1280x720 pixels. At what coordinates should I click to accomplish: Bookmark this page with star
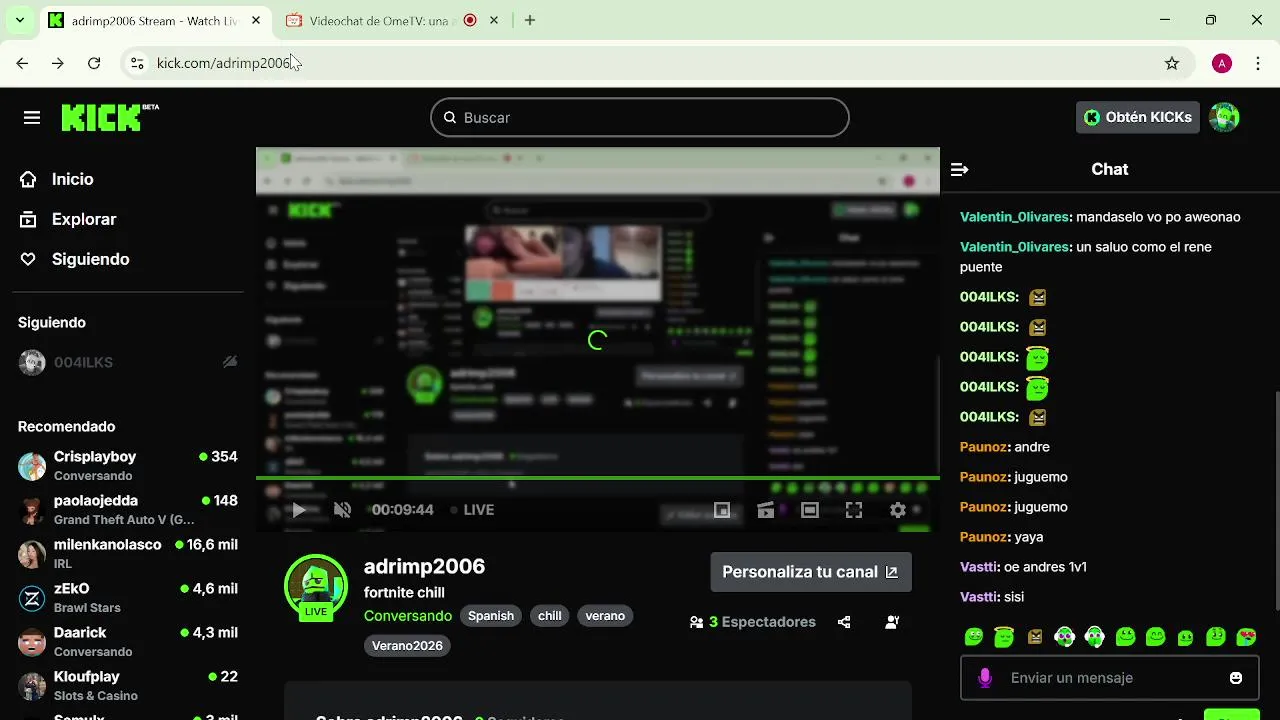tap(1172, 63)
